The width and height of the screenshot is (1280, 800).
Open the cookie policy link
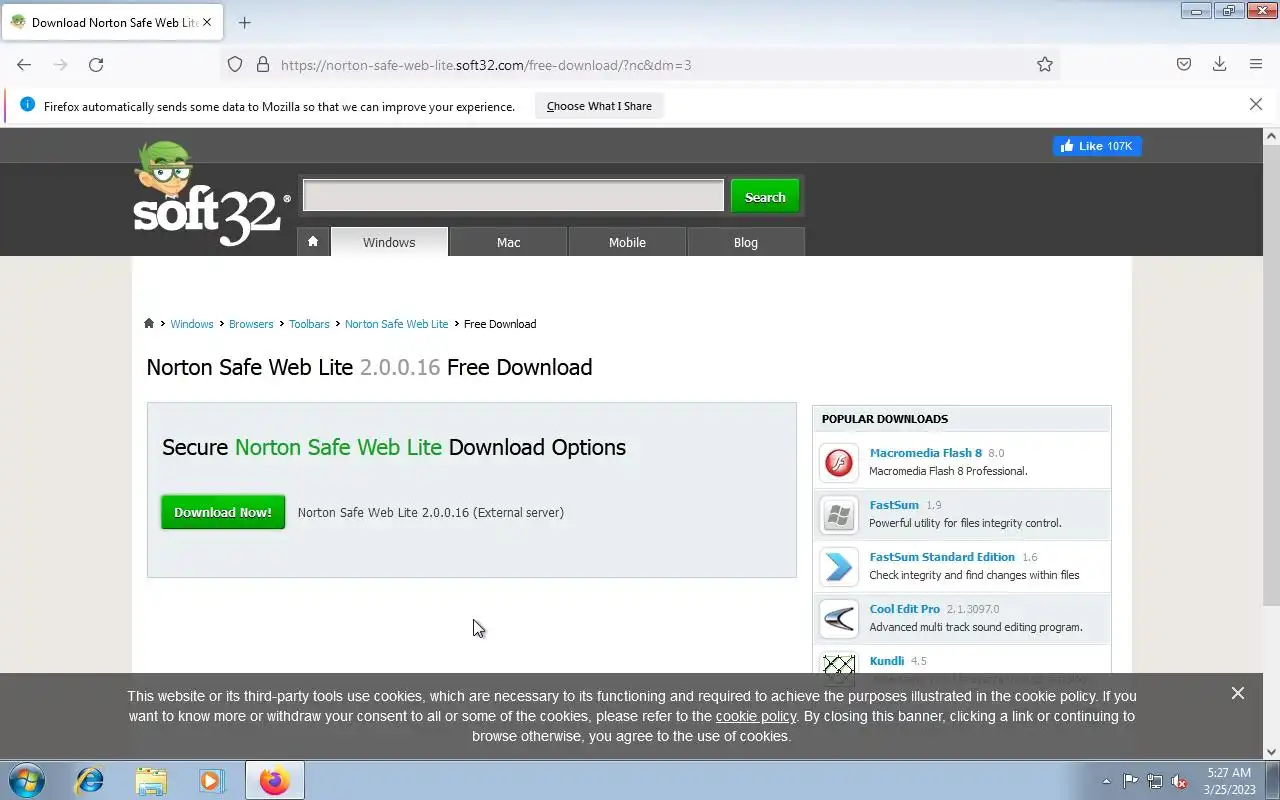pos(756,716)
